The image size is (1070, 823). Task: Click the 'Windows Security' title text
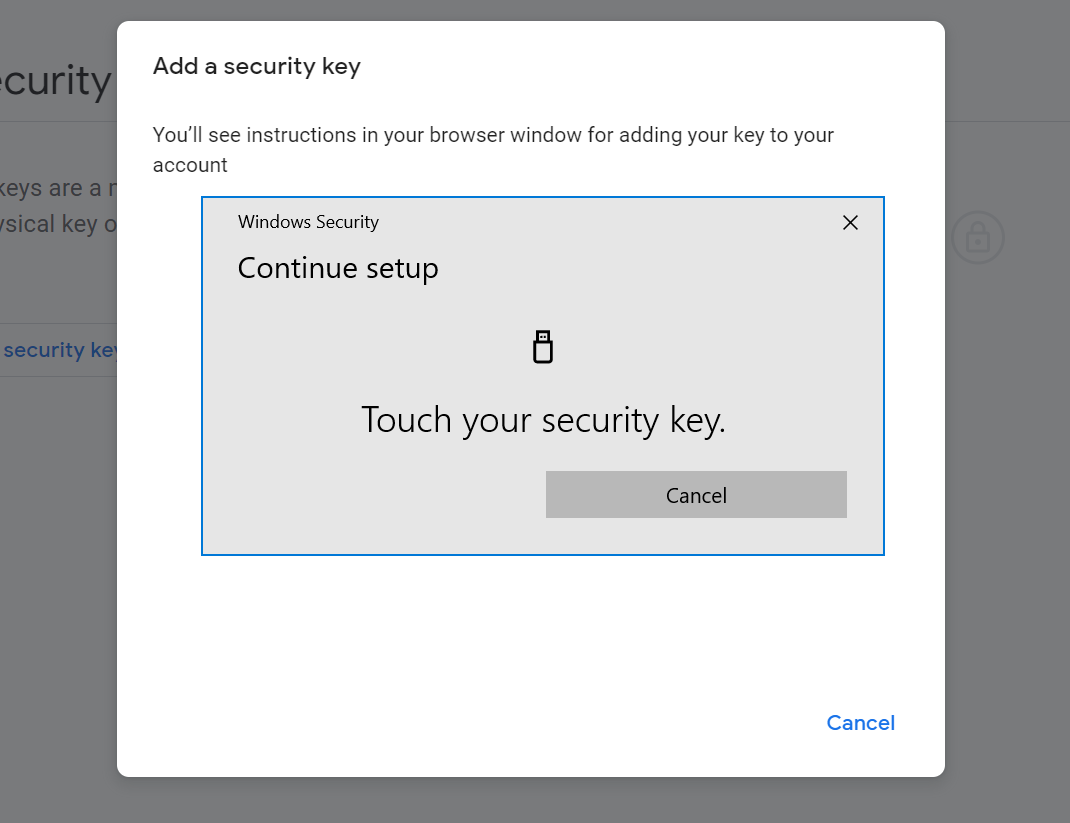(x=308, y=222)
